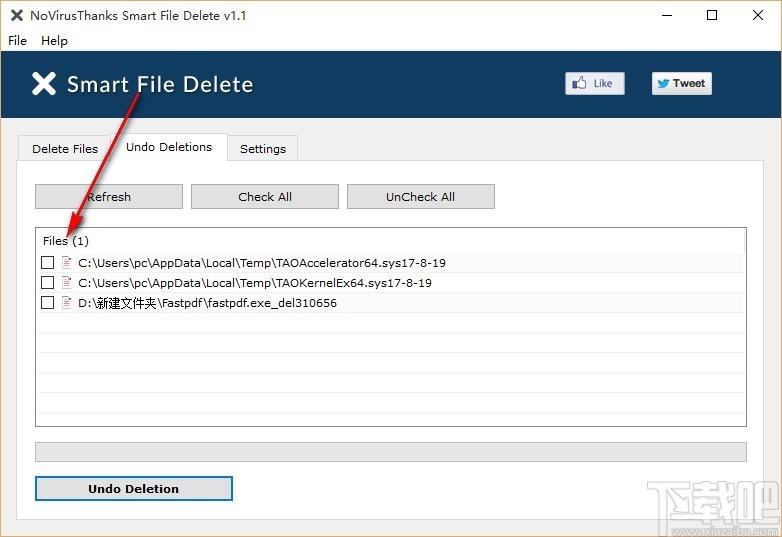Click the title bar app icon
The height and width of the screenshot is (537, 782).
tap(16, 15)
